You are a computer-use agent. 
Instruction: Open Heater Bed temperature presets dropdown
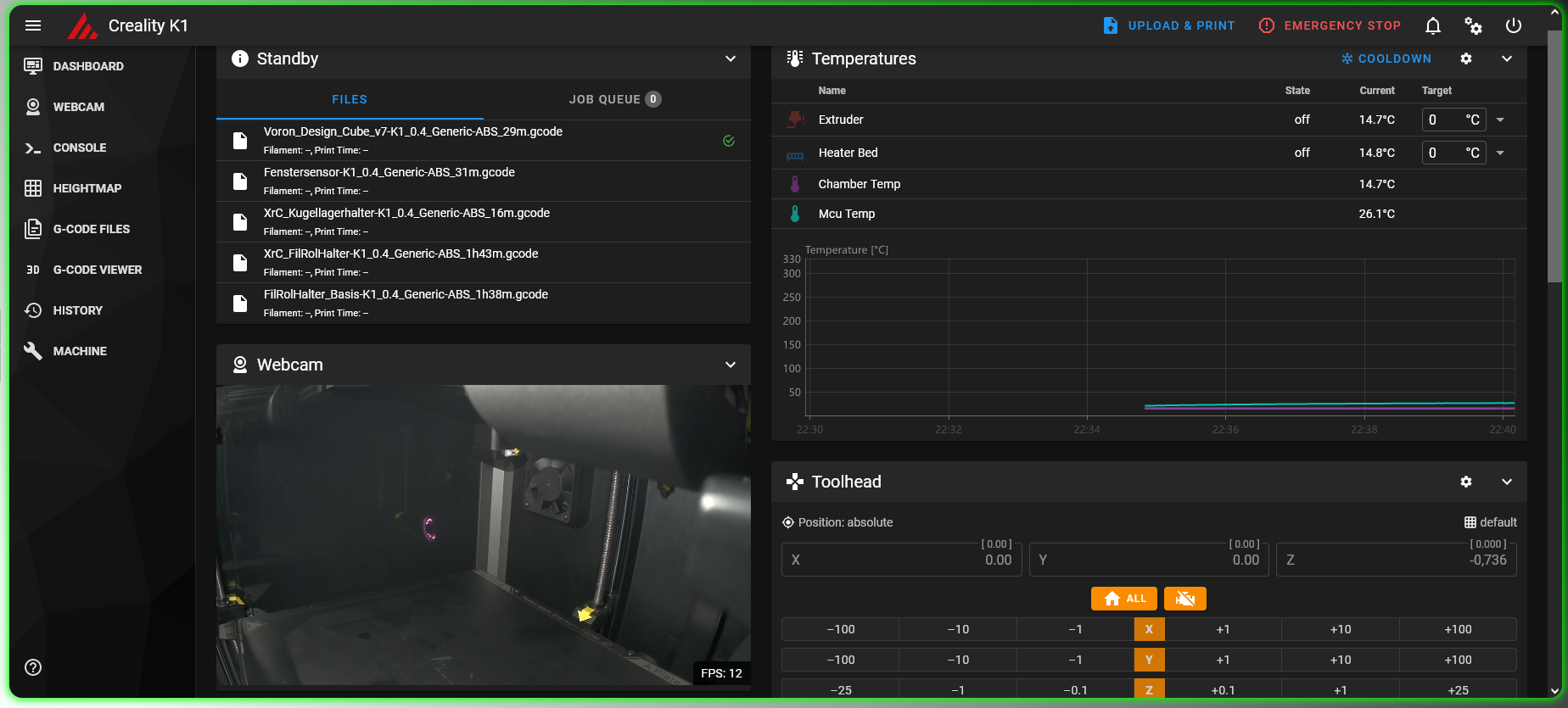[1500, 153]
